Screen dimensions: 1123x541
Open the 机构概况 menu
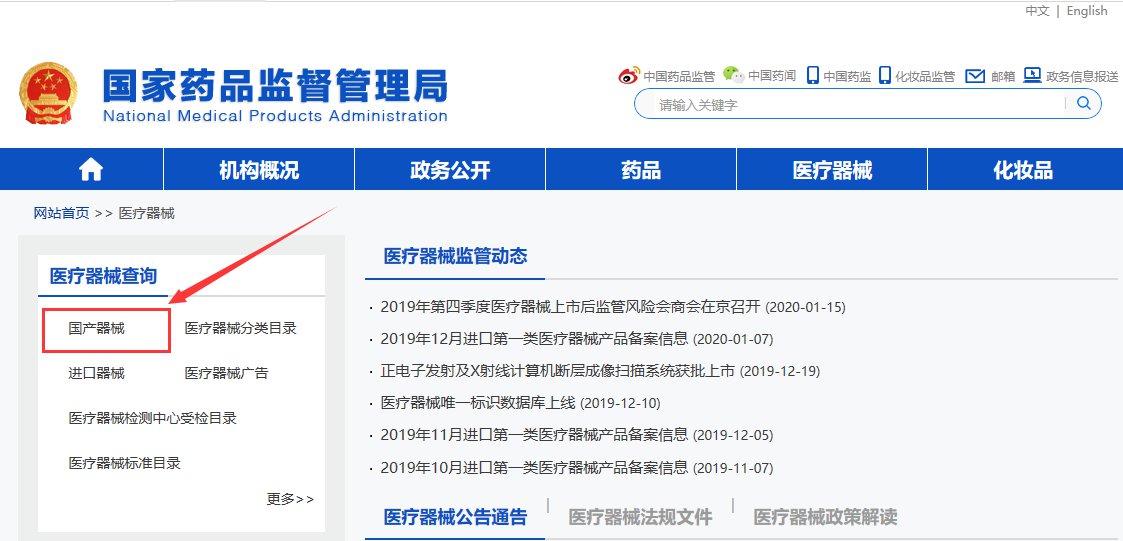[x=259, y=170]
